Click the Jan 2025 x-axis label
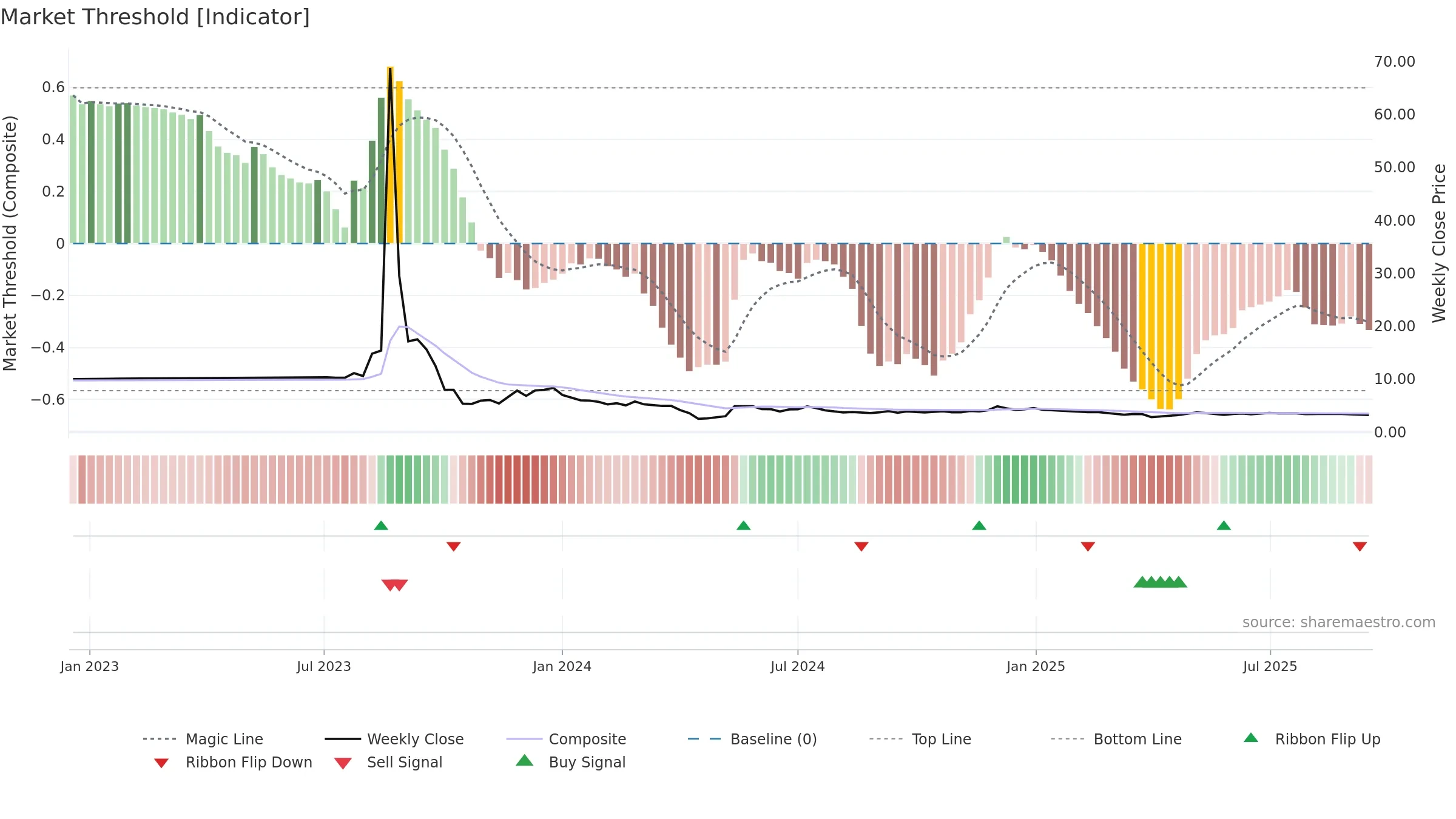This screenshot has height=819, width=1456. (1036, 666)
